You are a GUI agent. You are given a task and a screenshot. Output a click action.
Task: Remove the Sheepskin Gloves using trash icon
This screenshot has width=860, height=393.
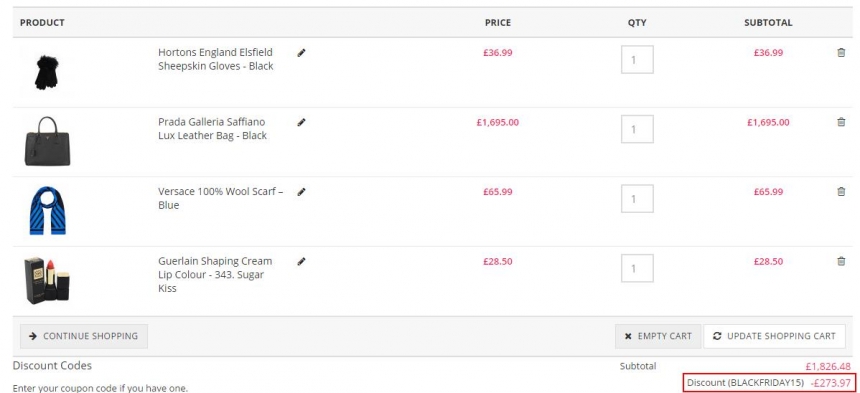[841, 53]
